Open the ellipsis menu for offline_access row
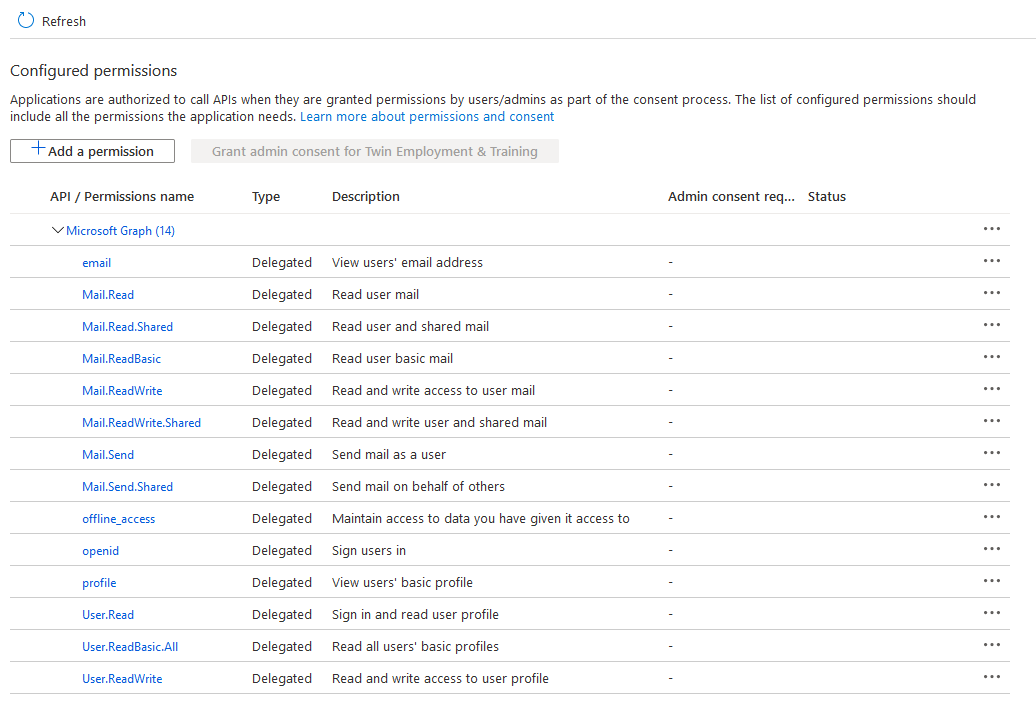1036x721 pixels. [992, 517]
